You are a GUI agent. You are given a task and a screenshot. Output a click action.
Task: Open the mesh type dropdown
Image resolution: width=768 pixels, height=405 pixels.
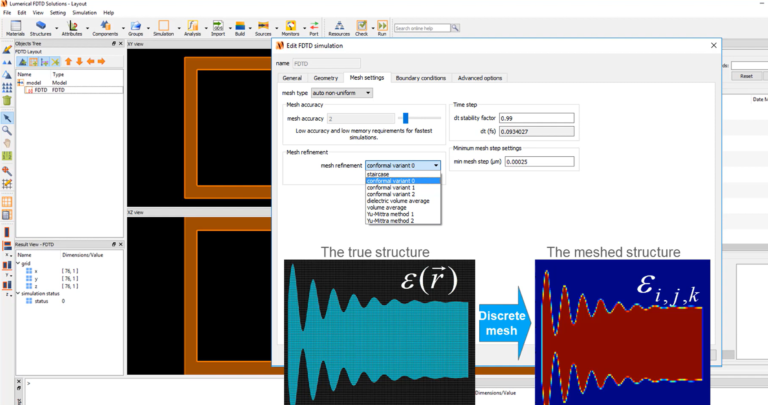pos(342,93)
